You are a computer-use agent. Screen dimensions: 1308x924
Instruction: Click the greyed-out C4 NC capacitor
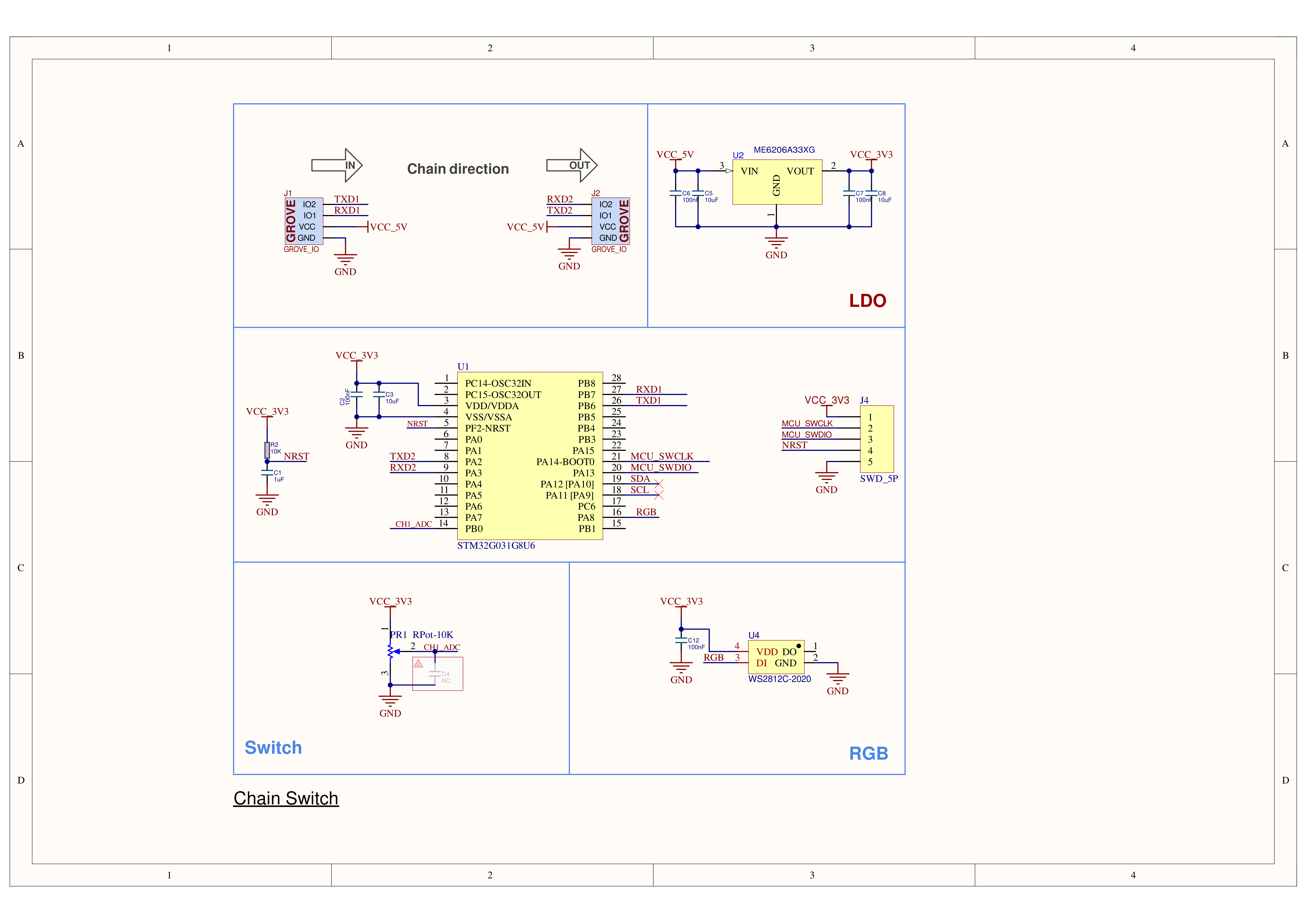(x=435, y=674)
